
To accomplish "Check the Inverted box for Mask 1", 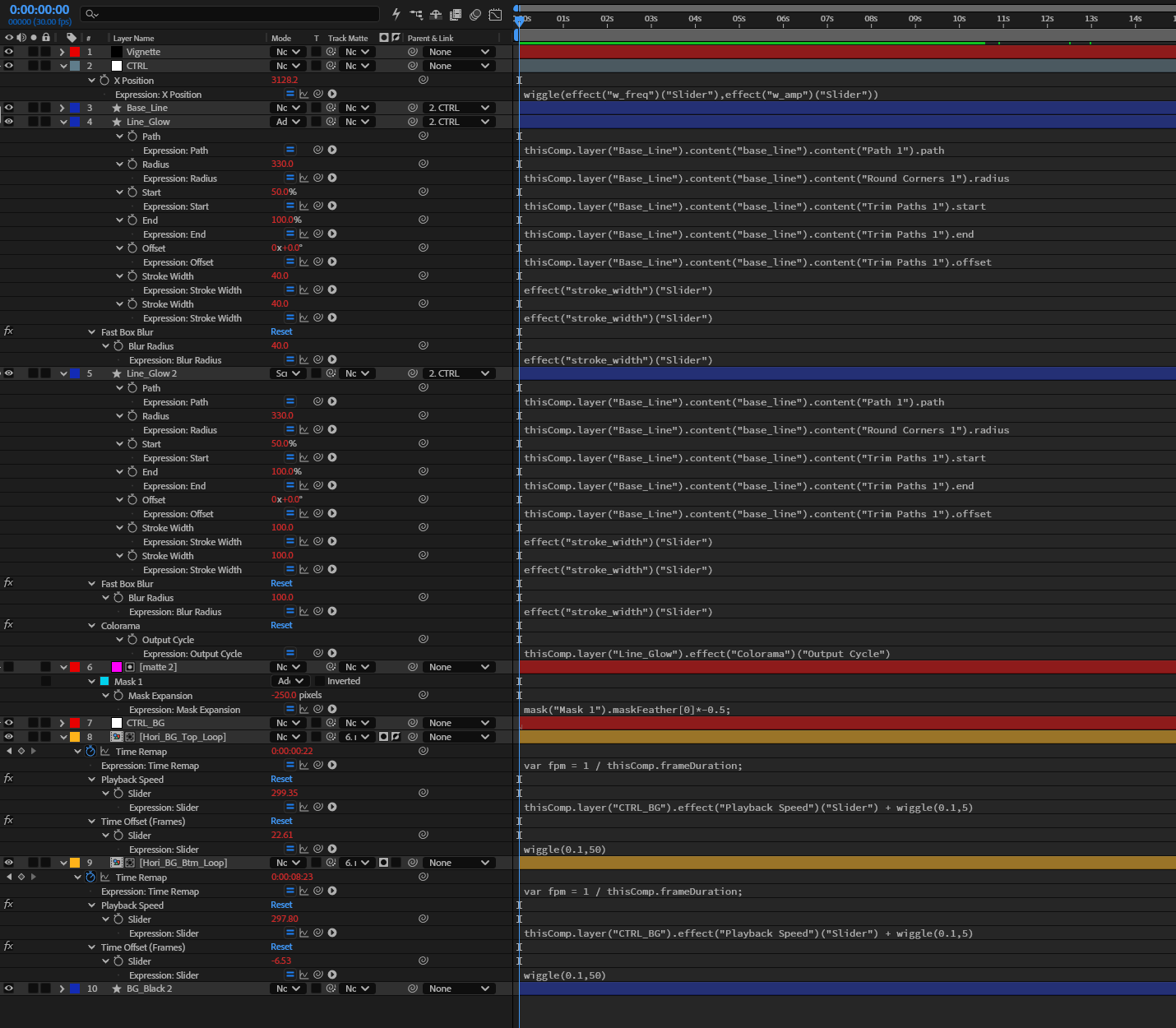I will tap(320, 681).
